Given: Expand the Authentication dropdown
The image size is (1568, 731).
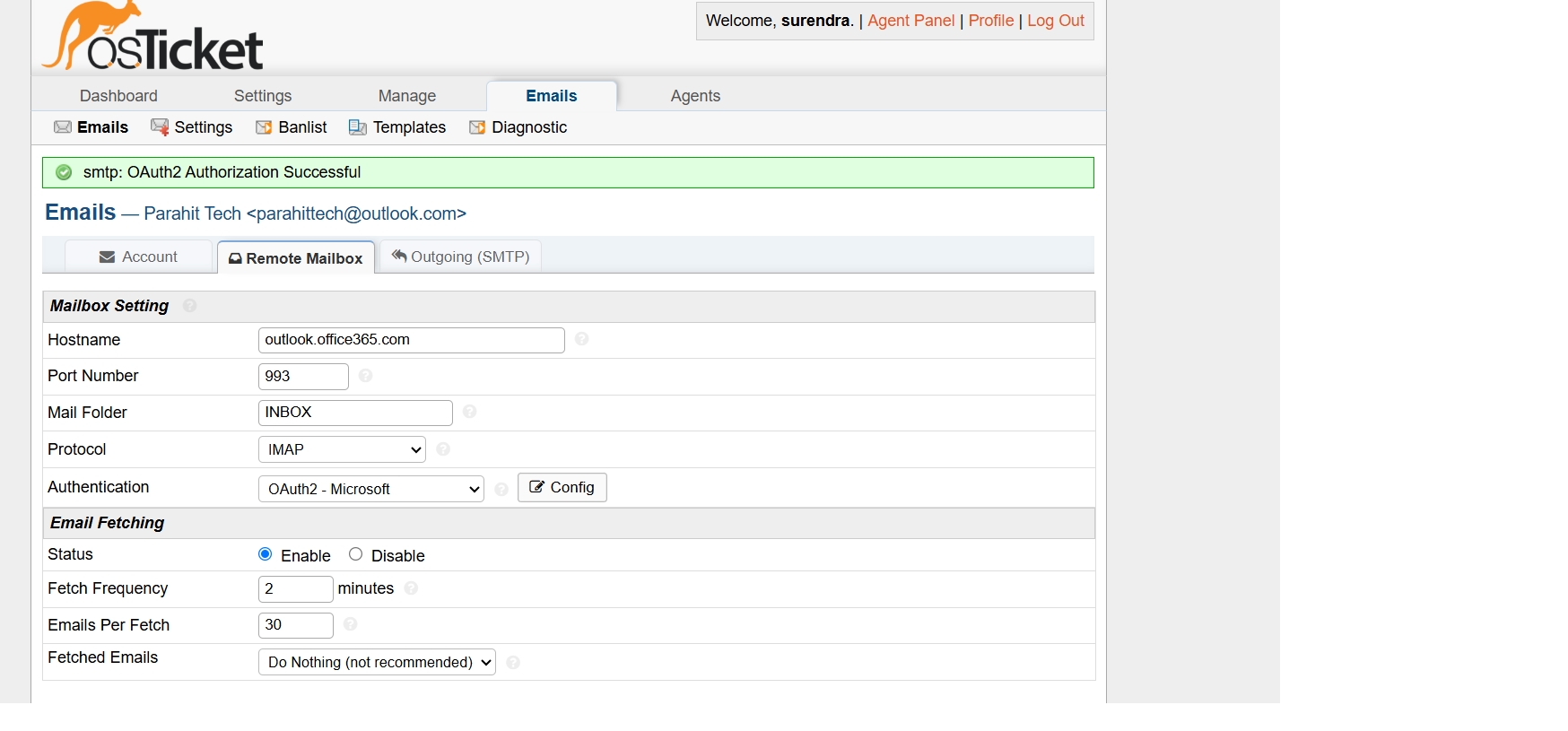Looking at the screenshot, I should [370, 489].
